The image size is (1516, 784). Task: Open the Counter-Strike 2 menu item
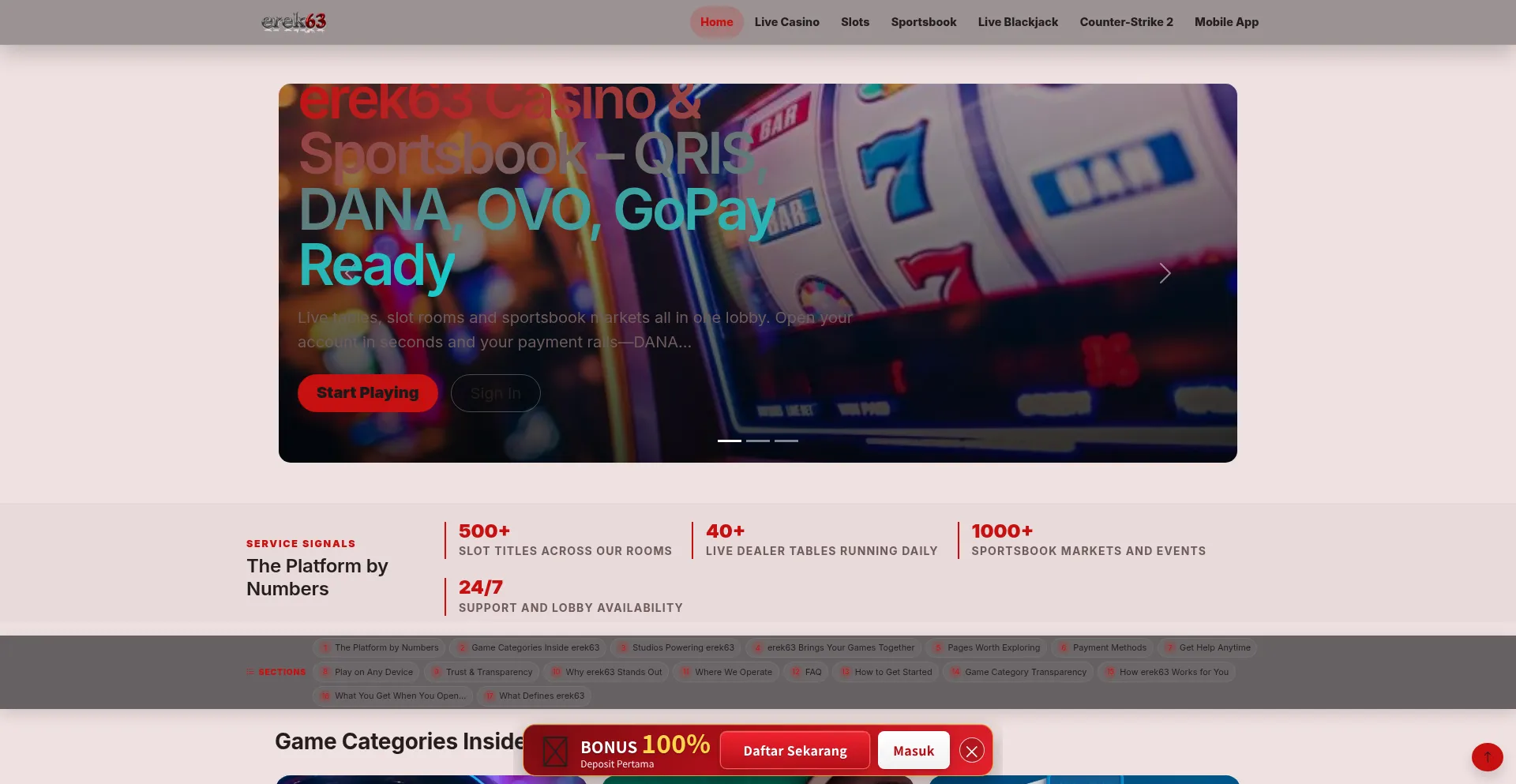pyautogui.click(x=1127, y=22)
